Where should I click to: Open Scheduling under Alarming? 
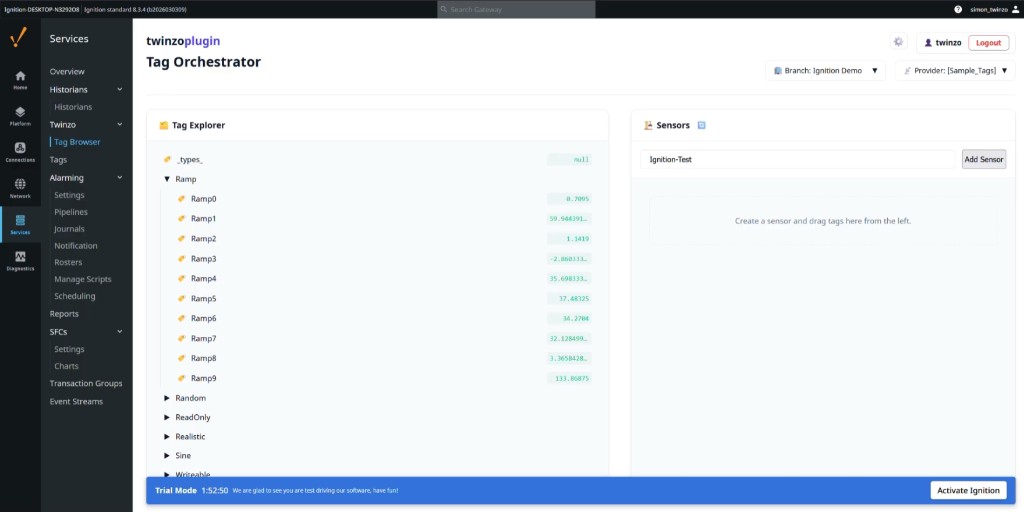tap(74, 296)
